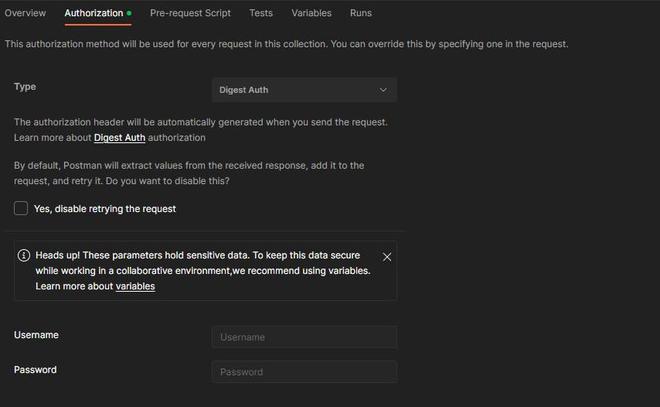Open the Digest Auth type dropdown
660x407 pixels.
304,90
